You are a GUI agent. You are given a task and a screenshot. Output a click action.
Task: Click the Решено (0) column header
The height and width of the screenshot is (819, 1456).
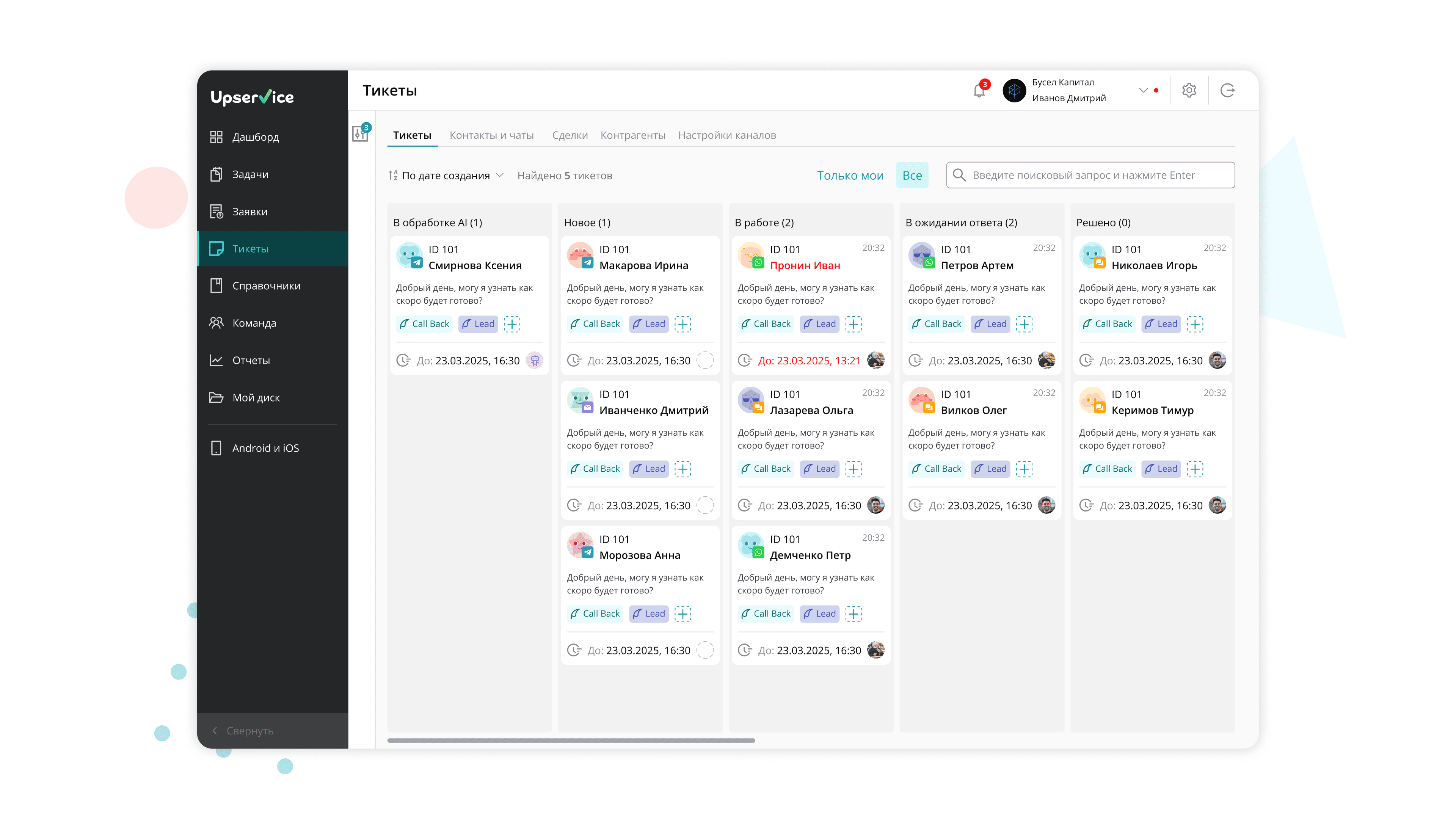[1103, 223]
